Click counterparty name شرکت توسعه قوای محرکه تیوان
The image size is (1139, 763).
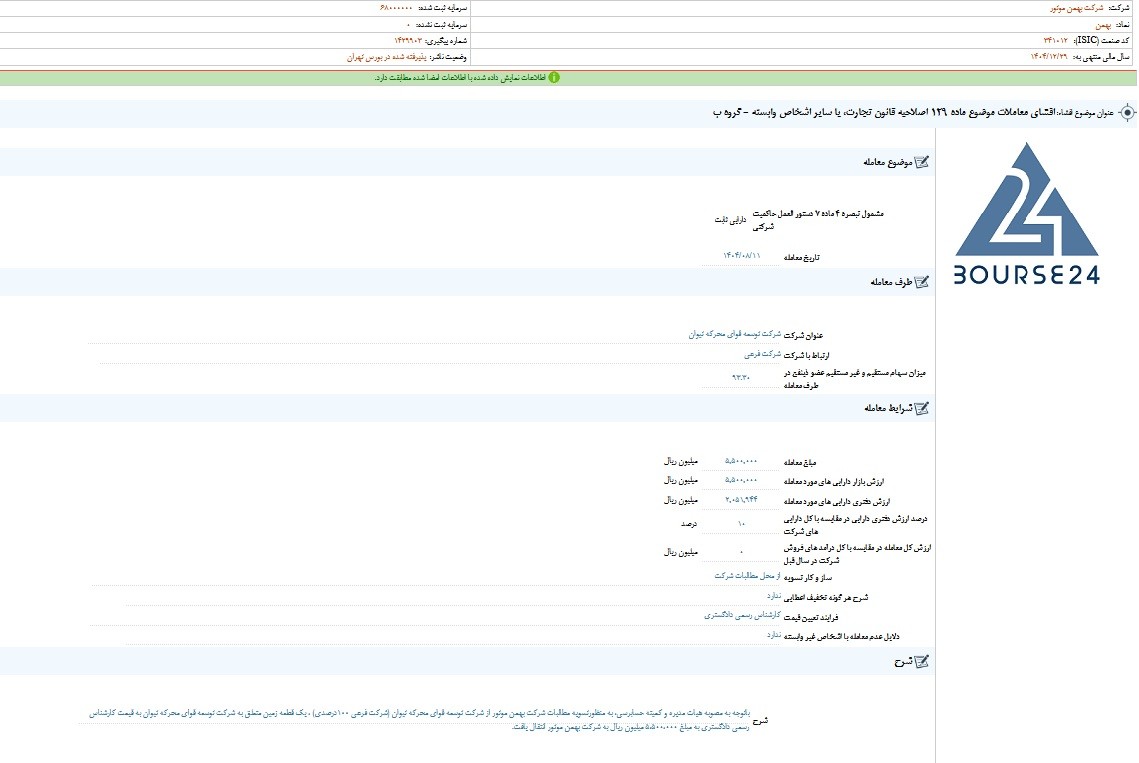(734, 334)
